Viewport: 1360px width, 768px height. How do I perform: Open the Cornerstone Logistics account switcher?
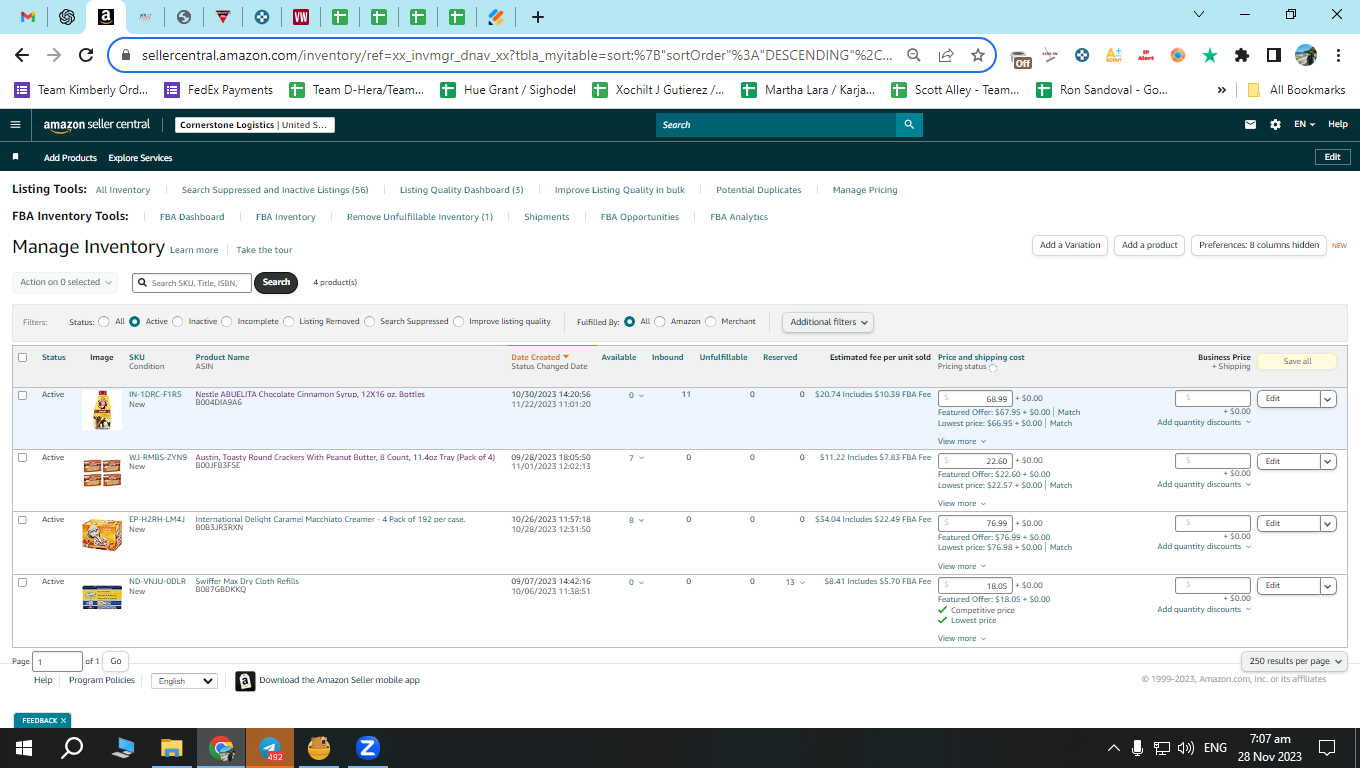tap(255, 125)
